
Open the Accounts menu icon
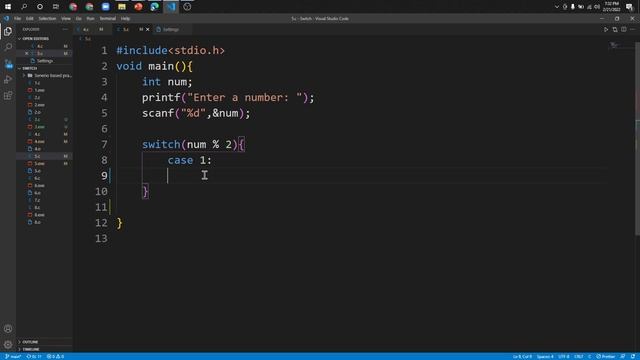(x=8, y=329)
